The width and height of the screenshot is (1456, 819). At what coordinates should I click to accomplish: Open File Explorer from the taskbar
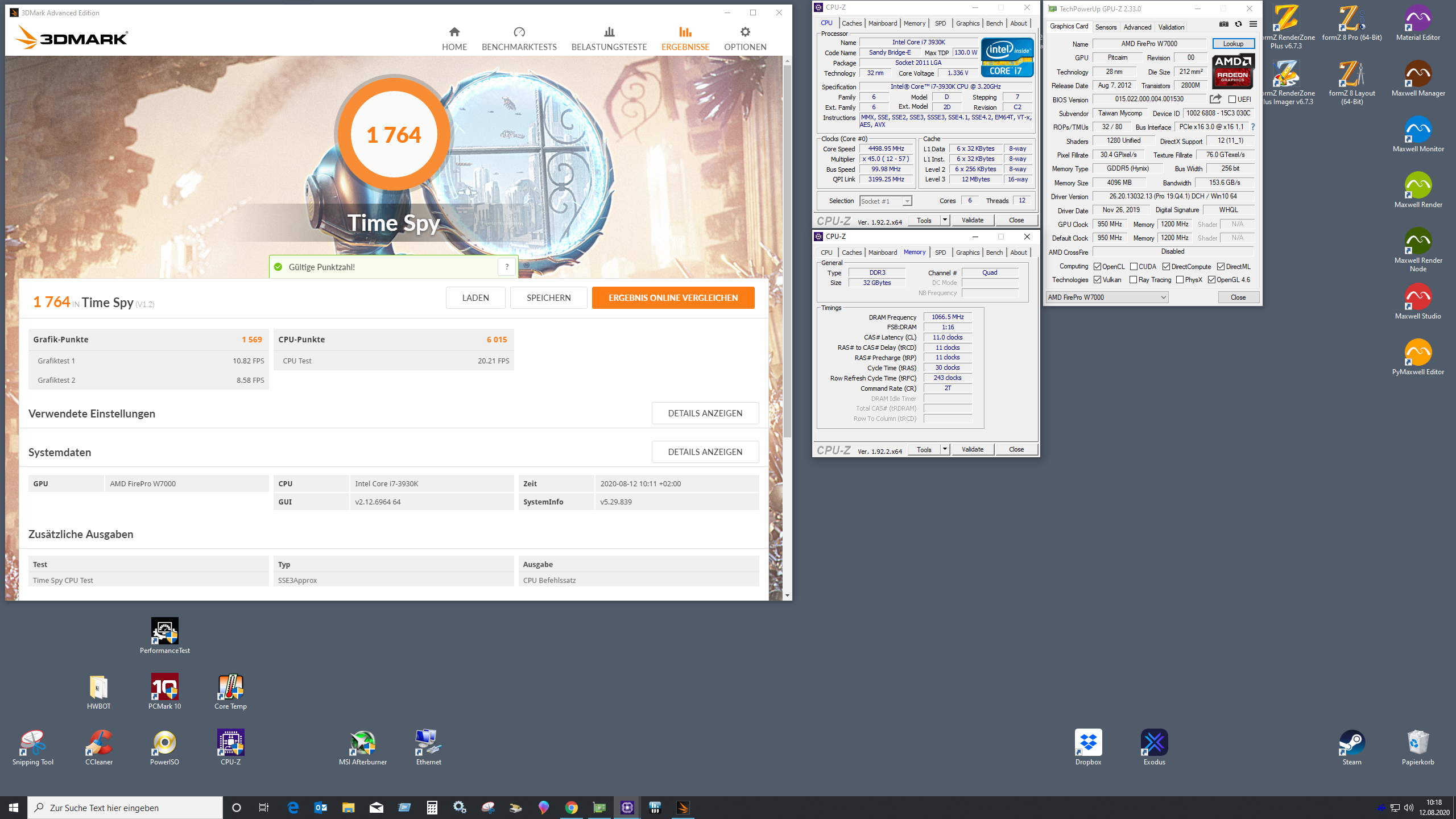(x=349, y=808)
